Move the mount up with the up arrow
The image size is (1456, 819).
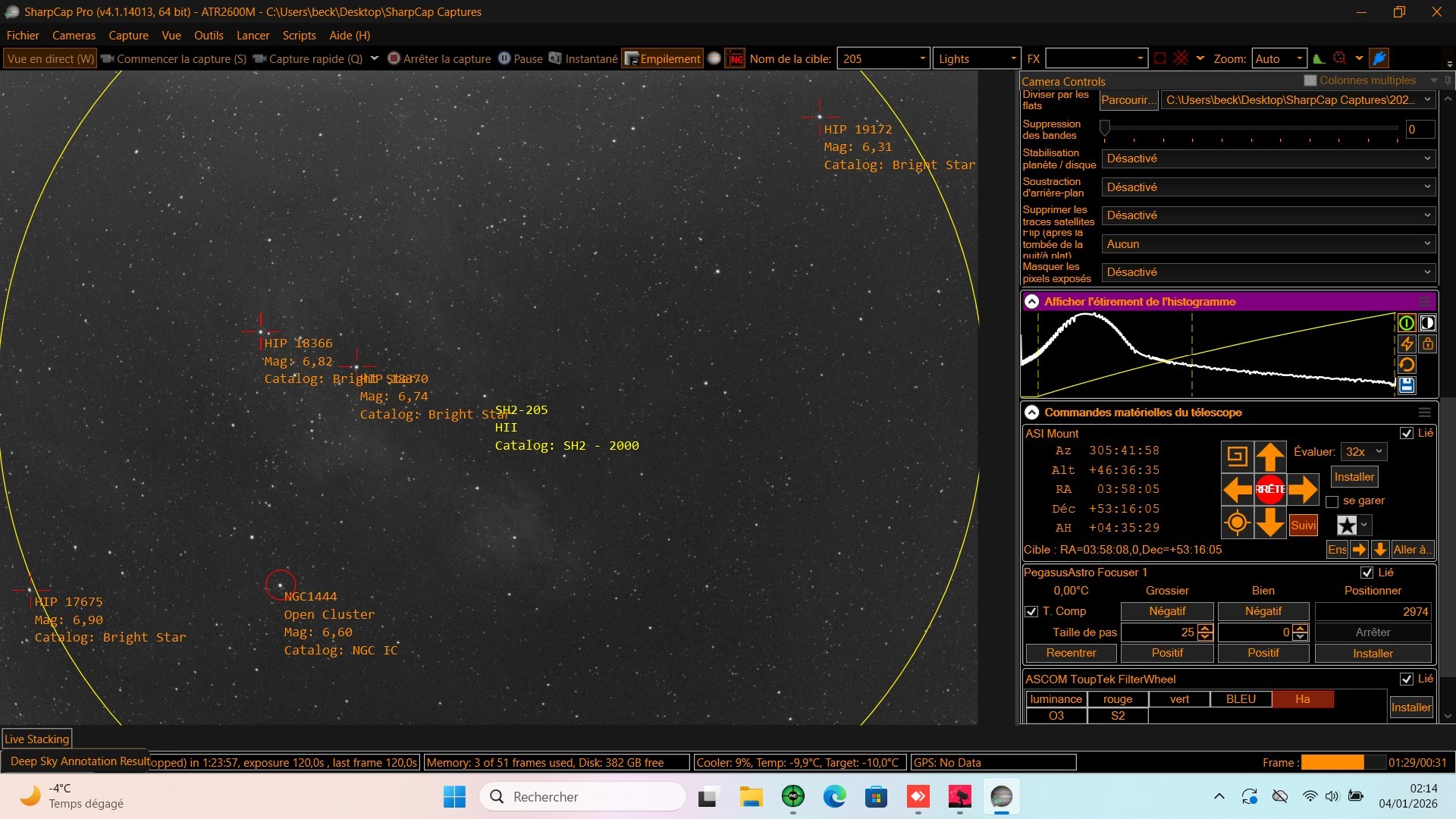1270,457
